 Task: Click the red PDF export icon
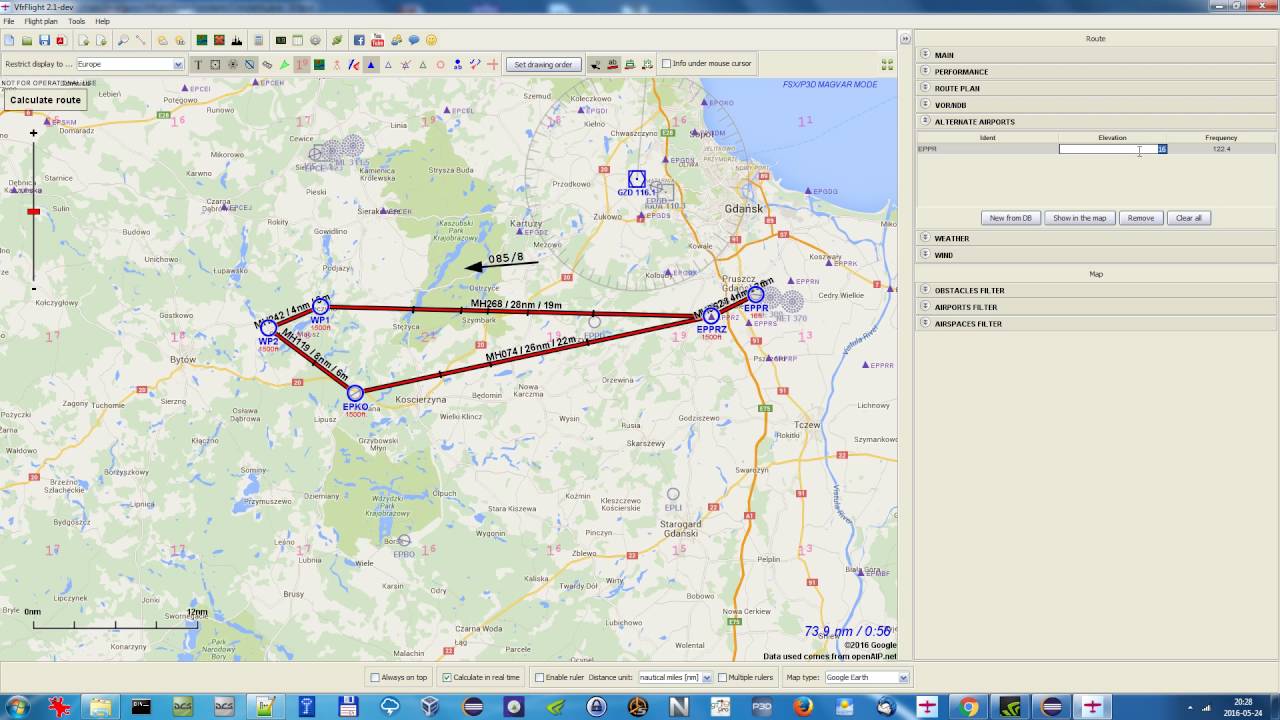coord(61,40)
